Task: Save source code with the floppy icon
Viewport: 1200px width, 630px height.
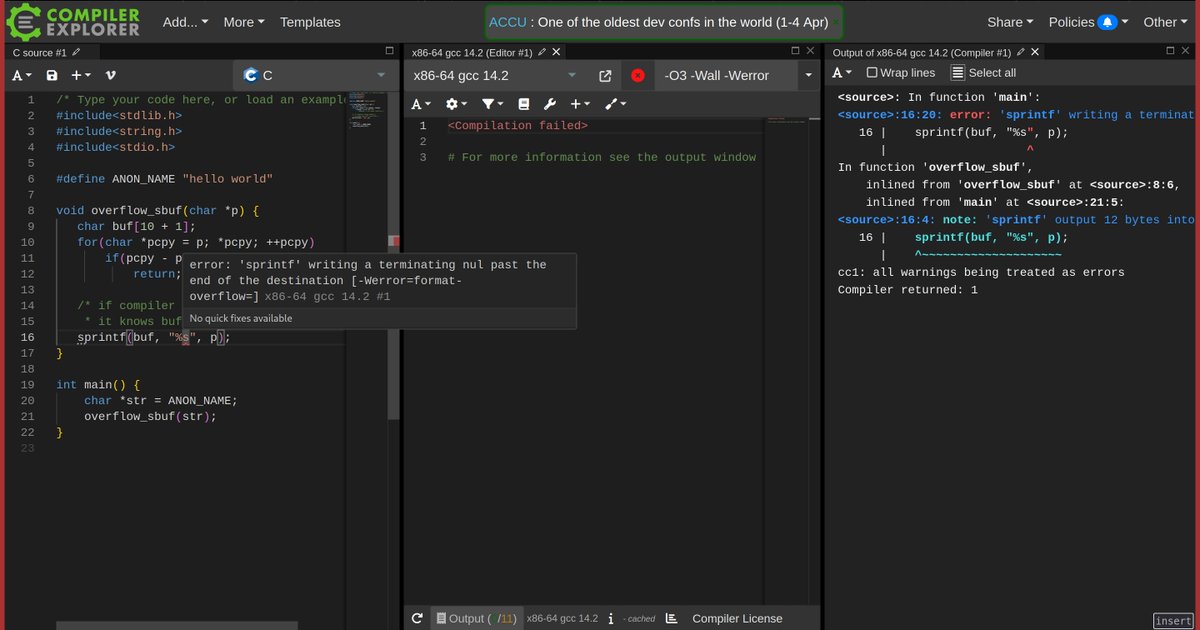Action: click(52, 75)
